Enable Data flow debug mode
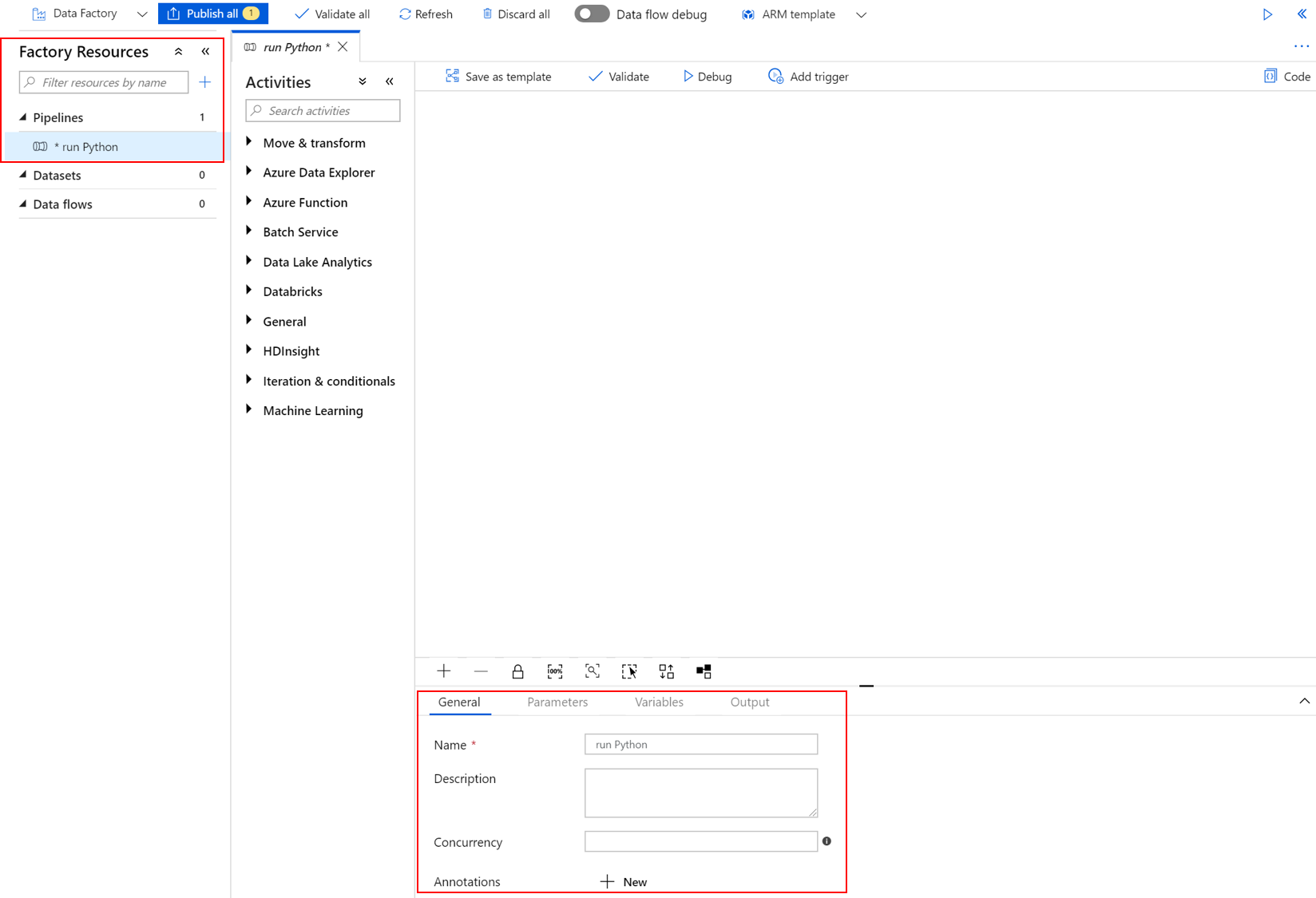This screenshot has height=898, width=1316. click(x=591, y=14)
